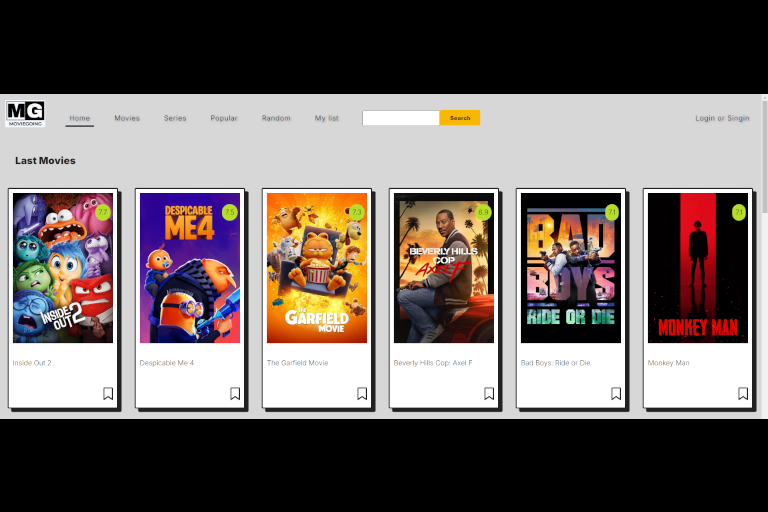This screenshot has width=768, height=512.
Task: Bookmark Beverly Hills Cop: Axel F
Action: (489, 393)
